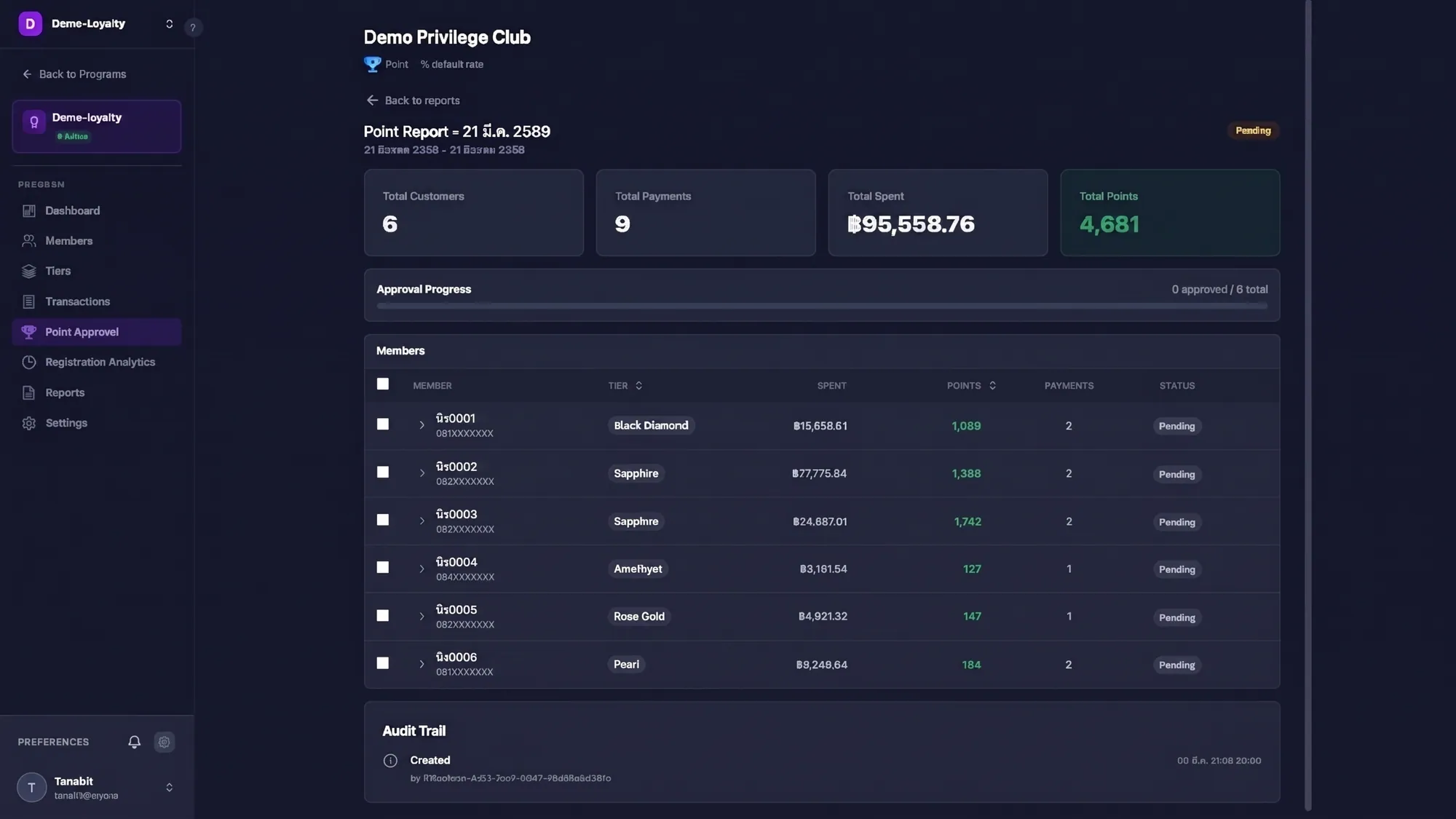Check the box for member 0002
The height and width of the screenshot is (819, 1456).
[x=383, y=472]
